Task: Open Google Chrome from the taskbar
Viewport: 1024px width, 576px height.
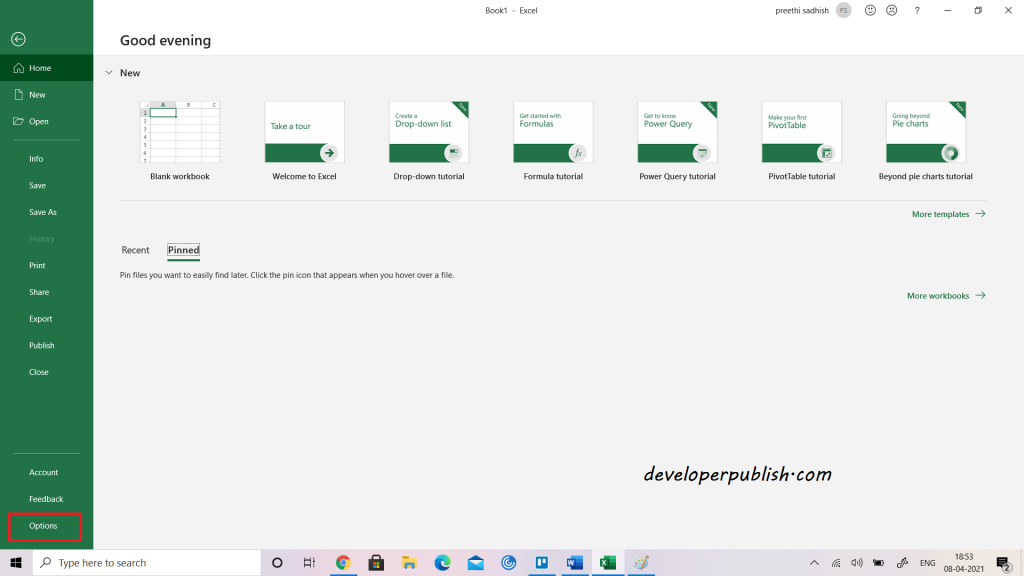Action: (x=343, y=562)
